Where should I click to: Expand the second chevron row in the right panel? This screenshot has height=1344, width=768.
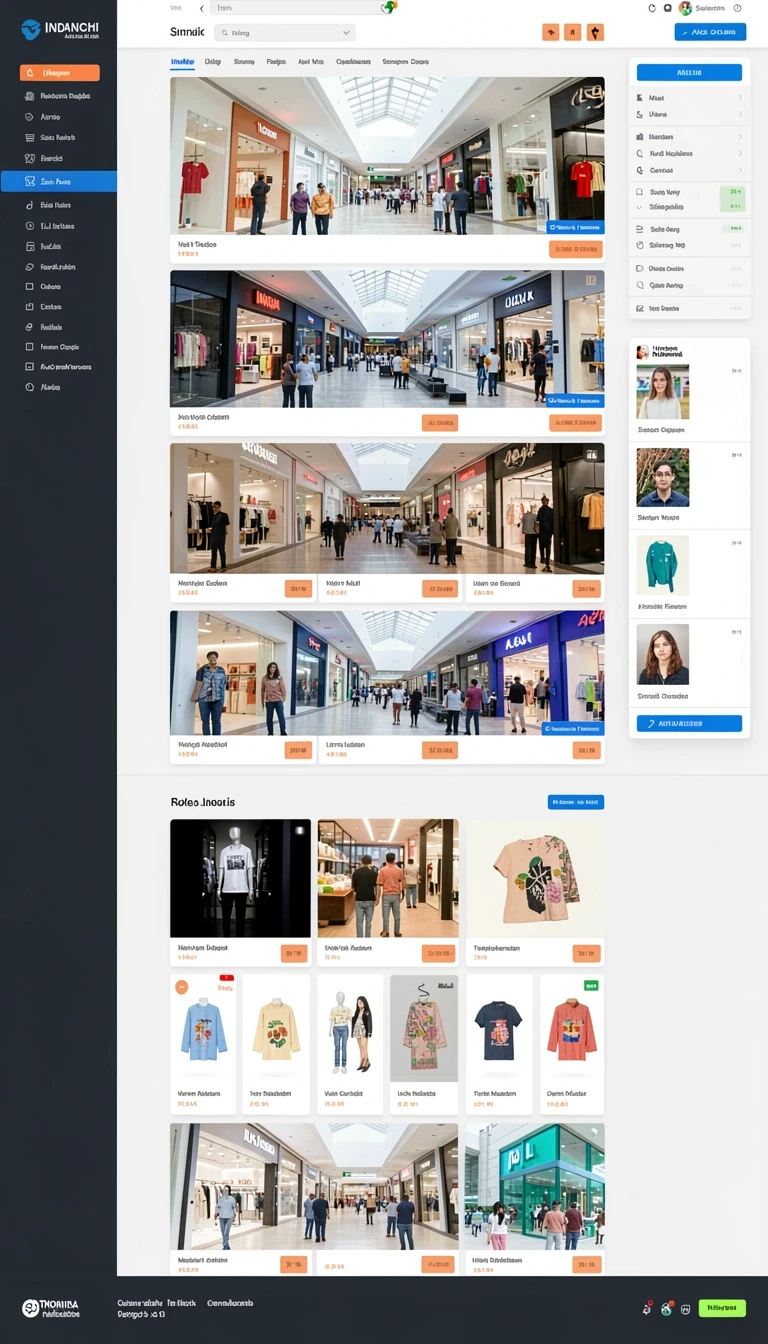coord(689,115)
